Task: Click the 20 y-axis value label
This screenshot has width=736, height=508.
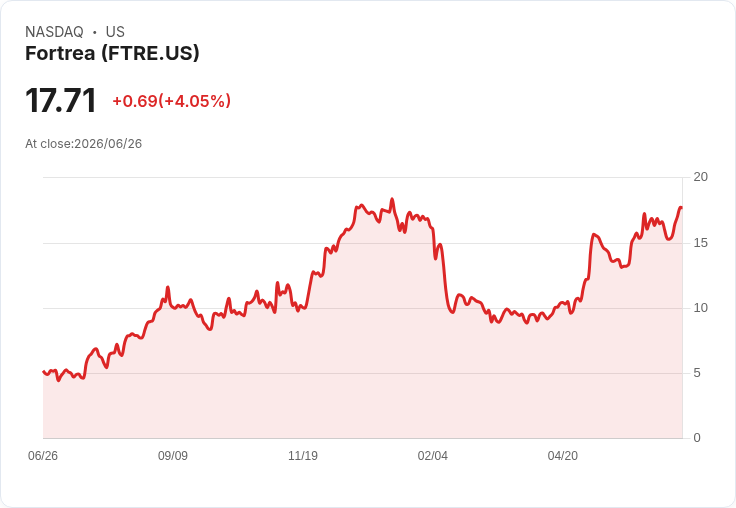Action: (700, 177)
